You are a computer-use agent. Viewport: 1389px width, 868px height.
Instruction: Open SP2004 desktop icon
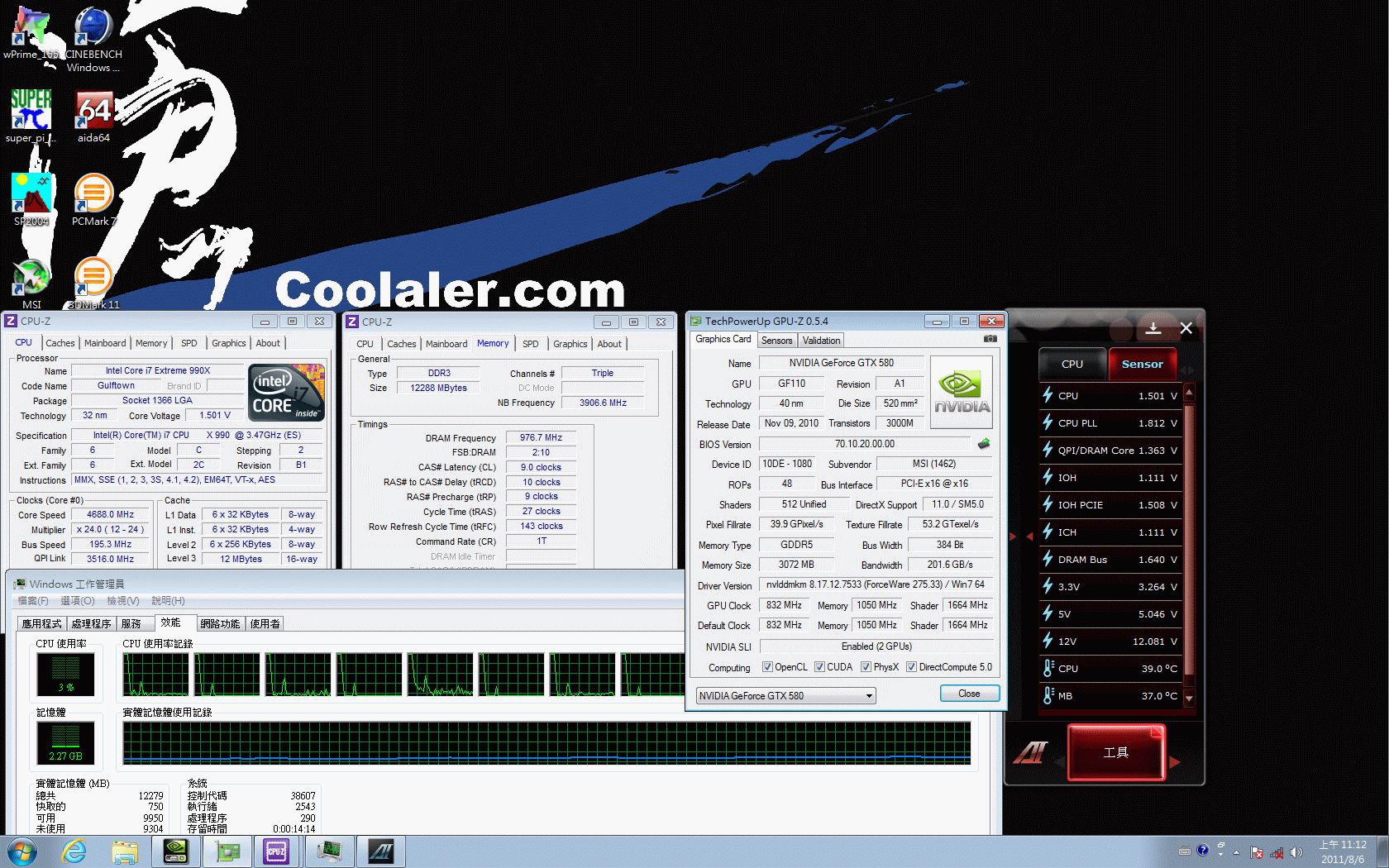pyautogui.click(x=31, y=200)
